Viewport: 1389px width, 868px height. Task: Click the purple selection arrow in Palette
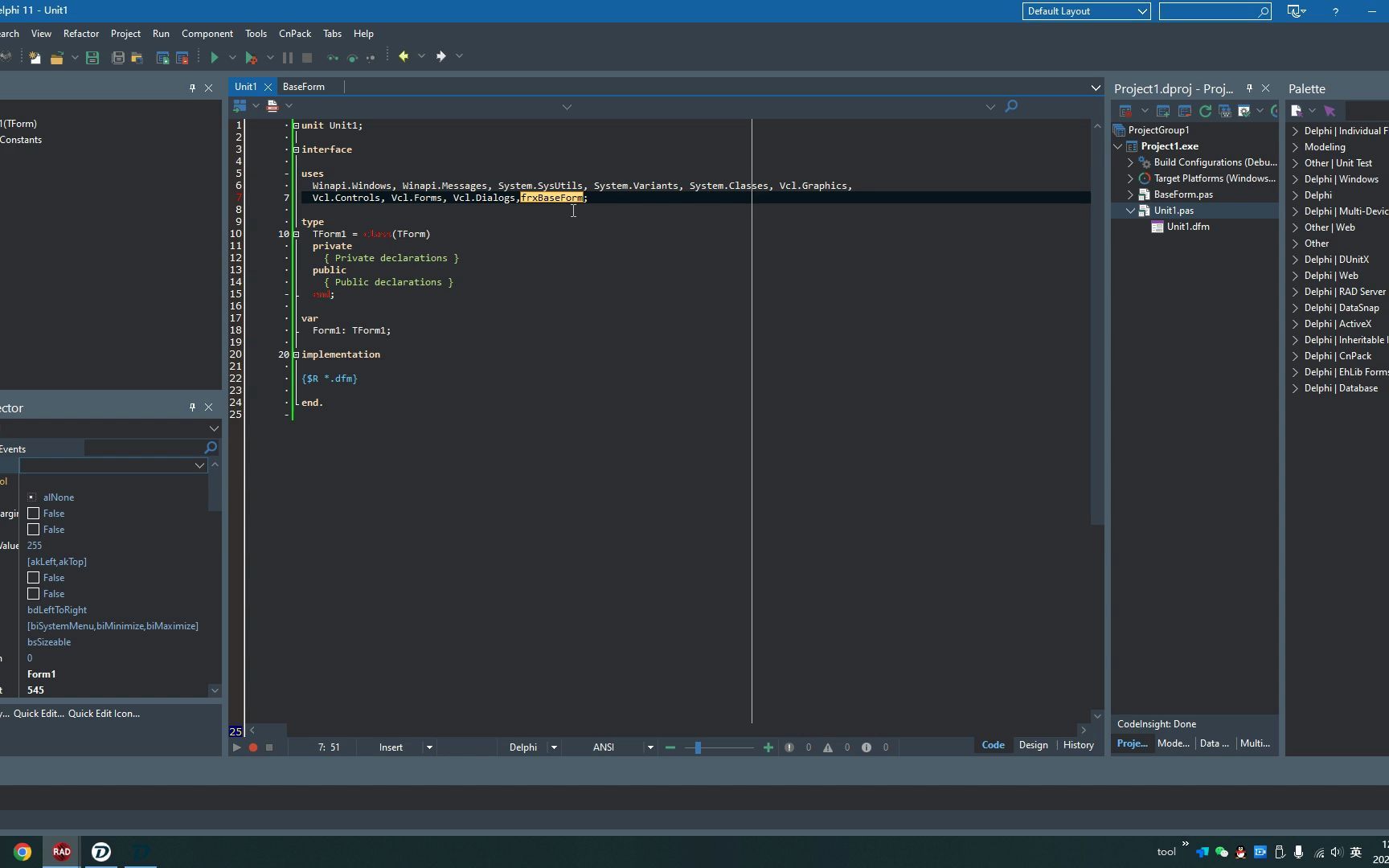tap(1330, 111)
